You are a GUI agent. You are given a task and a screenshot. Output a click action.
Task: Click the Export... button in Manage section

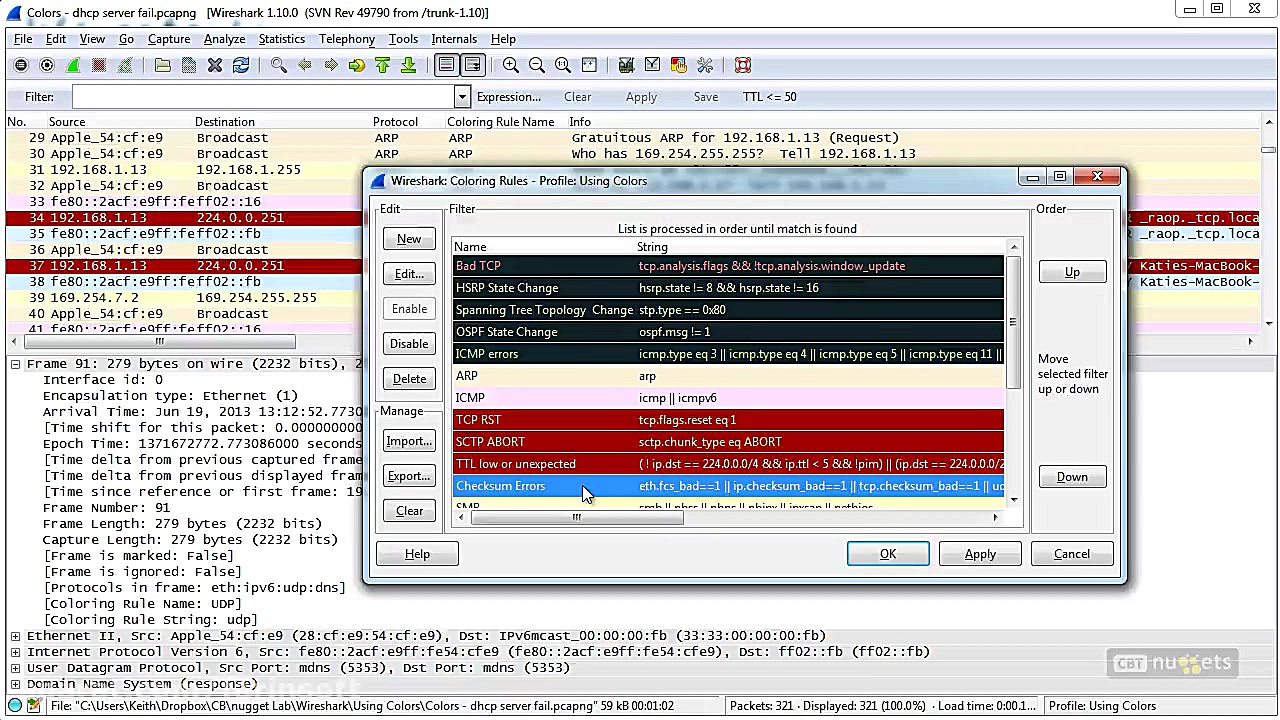point(408,476)
